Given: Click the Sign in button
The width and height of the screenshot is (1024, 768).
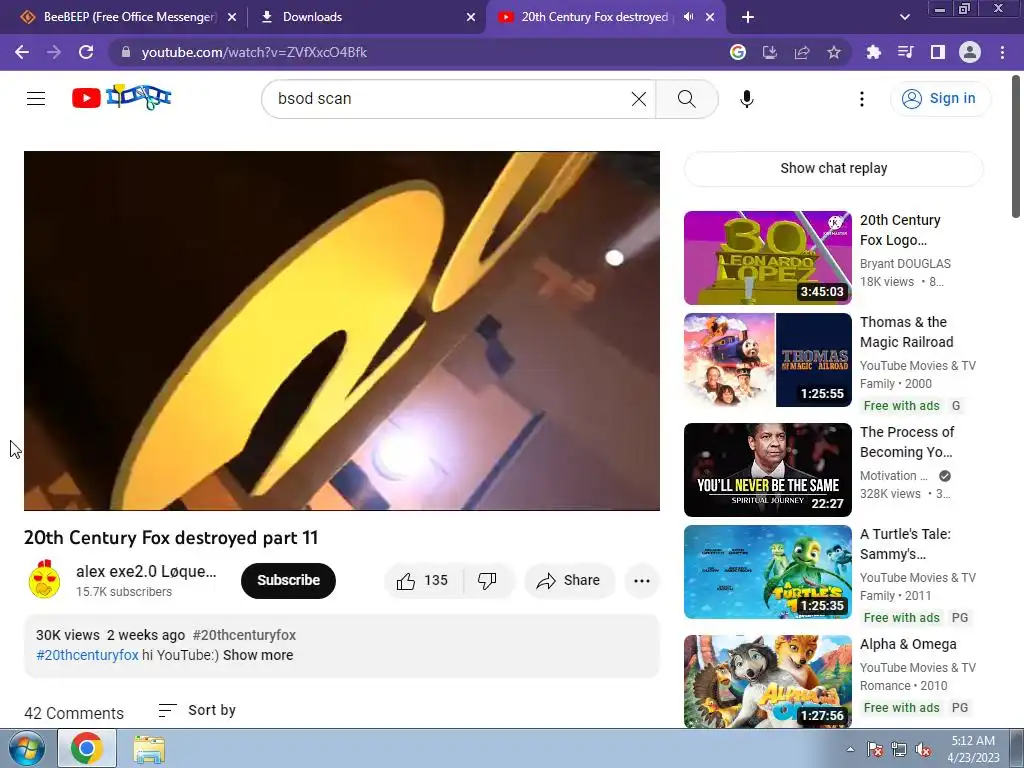Looking at the screenshot, I should [x=940, y=99].
